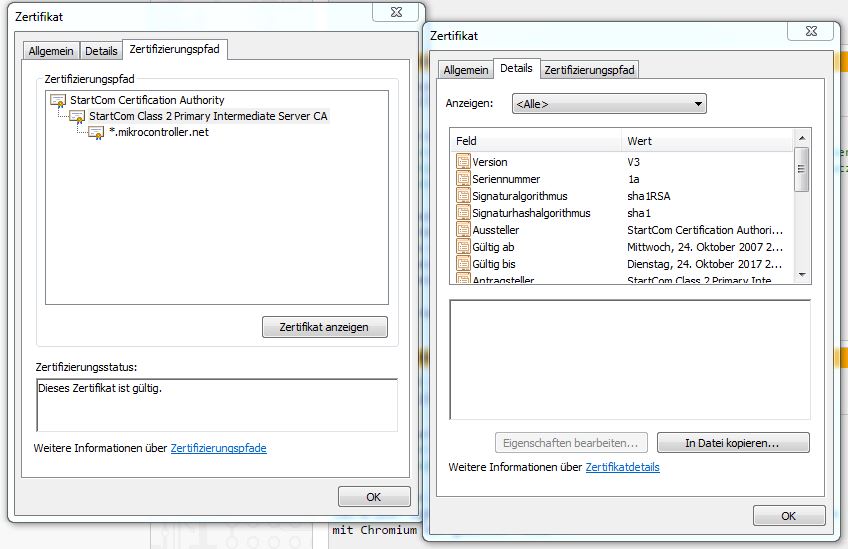Click the Signaturhashalgorithmus field icon
Viewport: 848px width, 549px height.
point(463,213)
